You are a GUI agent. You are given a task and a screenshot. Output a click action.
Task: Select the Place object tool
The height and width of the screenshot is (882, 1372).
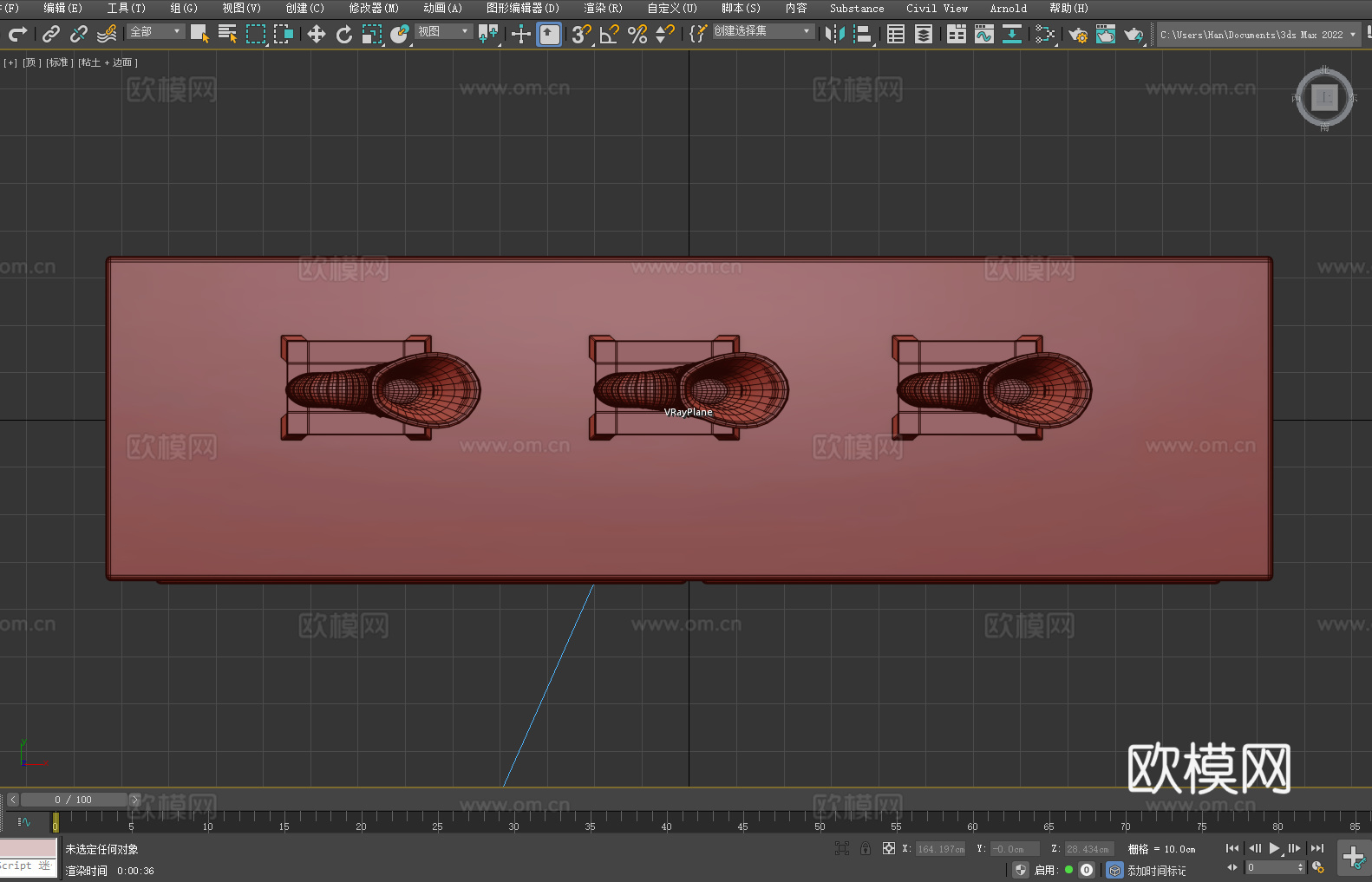(400, 34)
